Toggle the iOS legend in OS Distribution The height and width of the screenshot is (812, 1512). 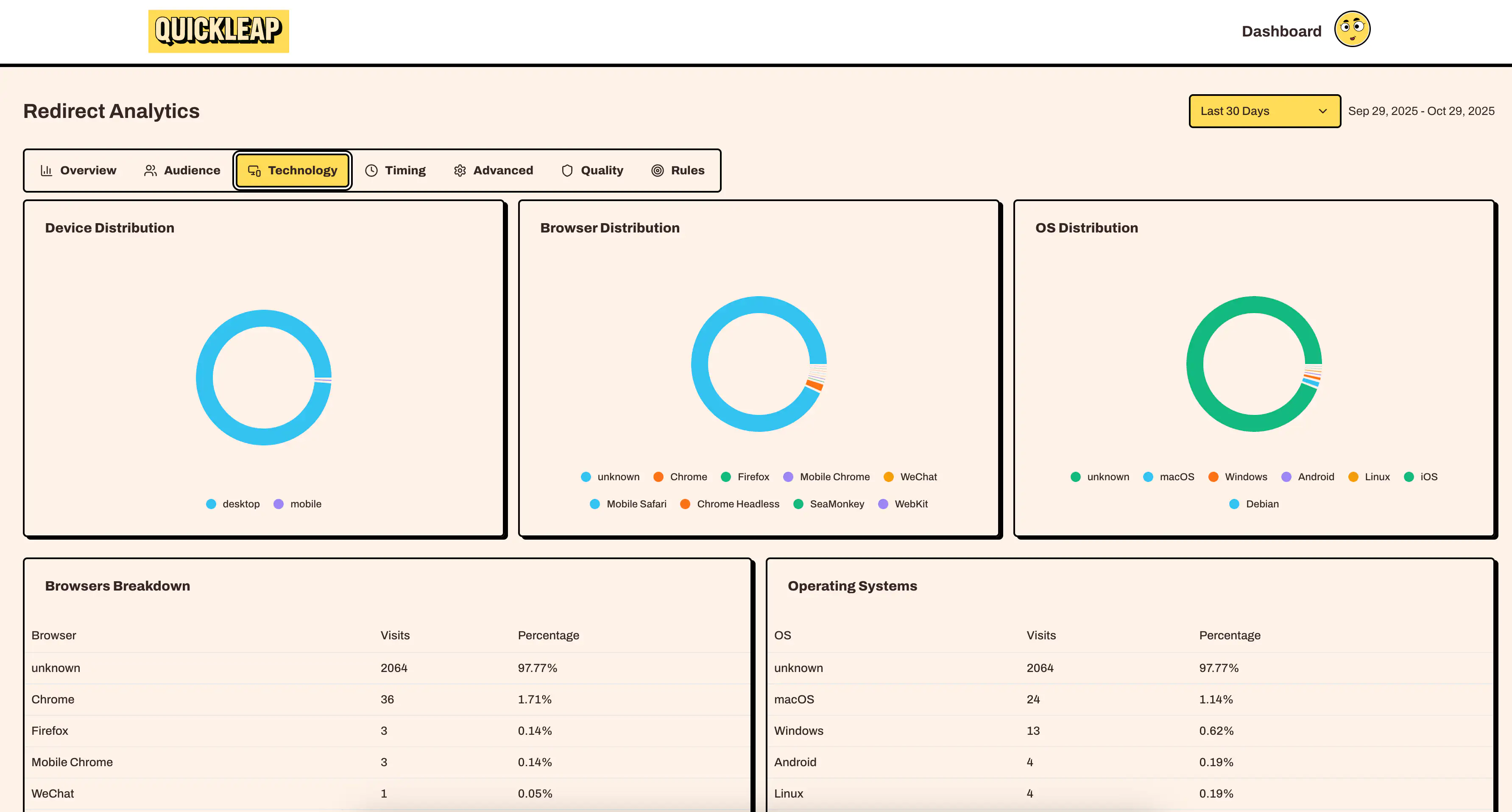(1421, 477)
